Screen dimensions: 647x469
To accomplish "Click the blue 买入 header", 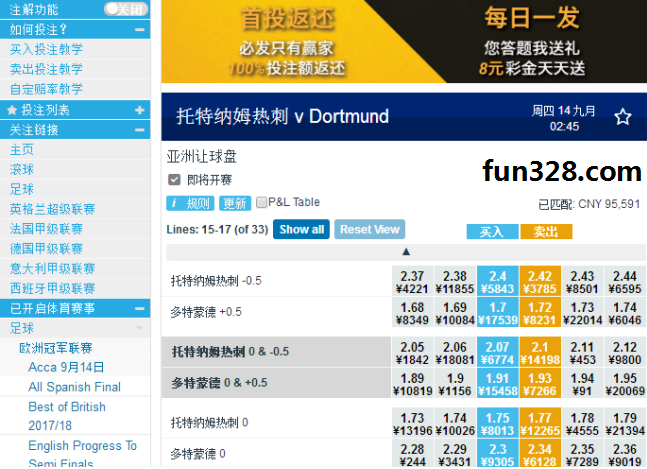I will [x=492, y=232].
